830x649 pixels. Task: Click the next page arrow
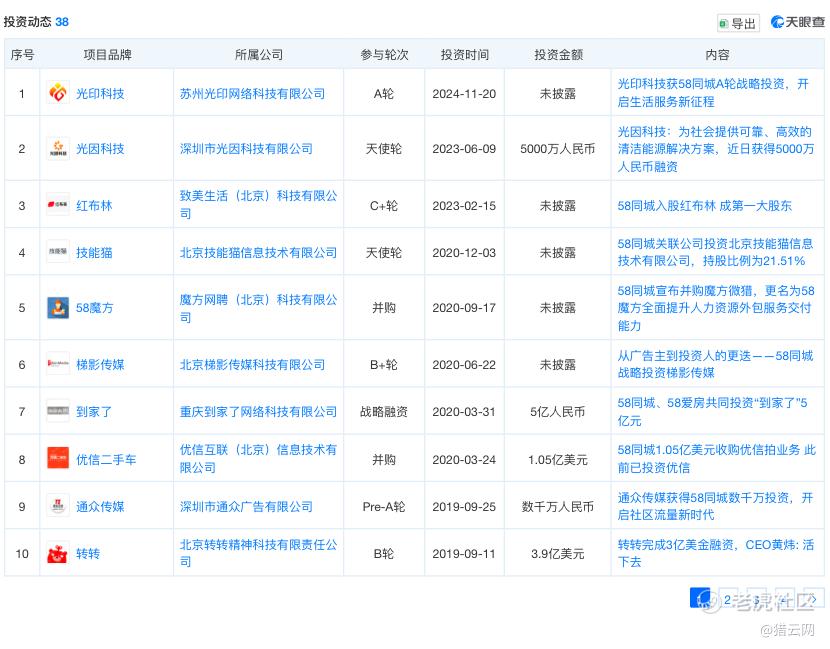click(x=814, y=599)
